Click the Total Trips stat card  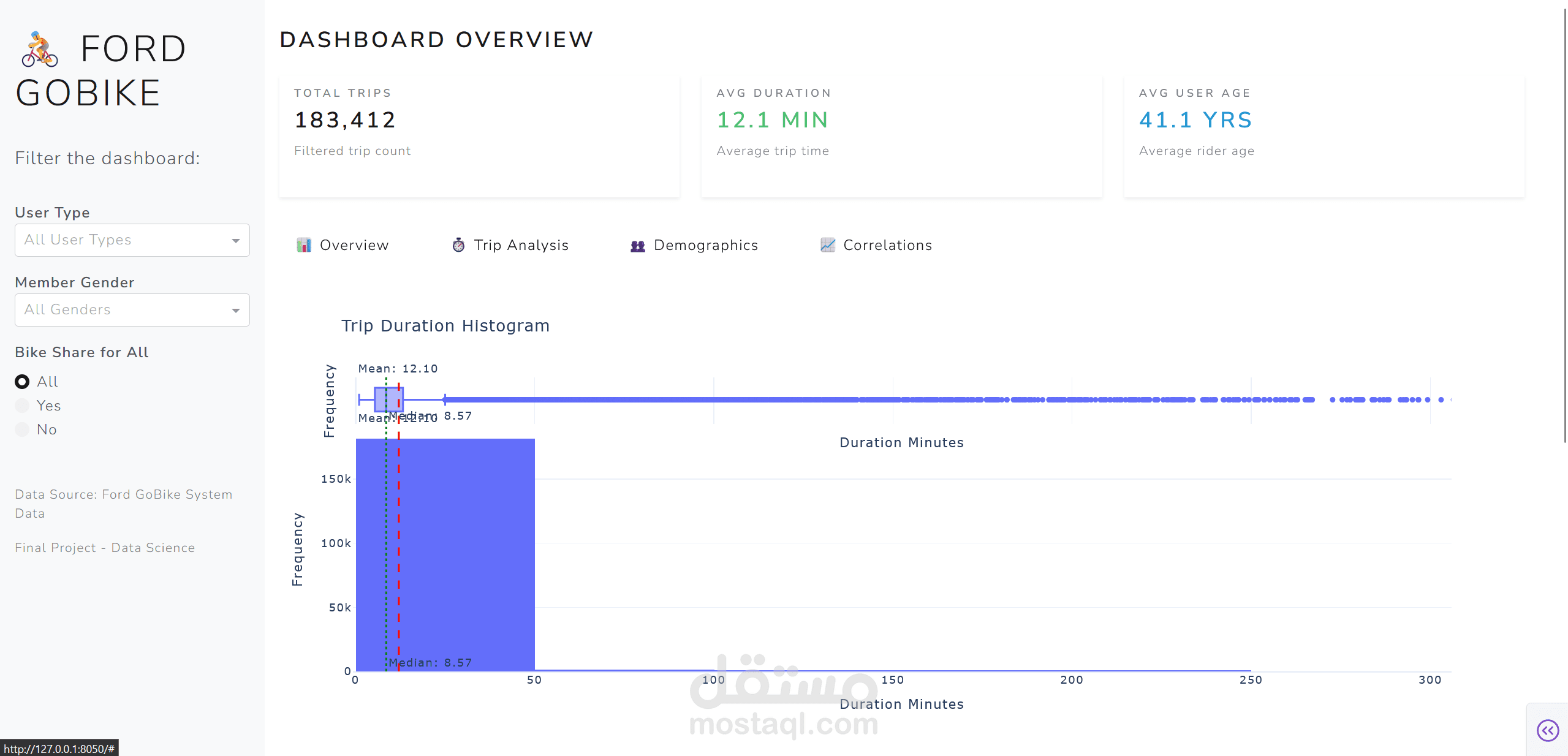pos(479,136)
